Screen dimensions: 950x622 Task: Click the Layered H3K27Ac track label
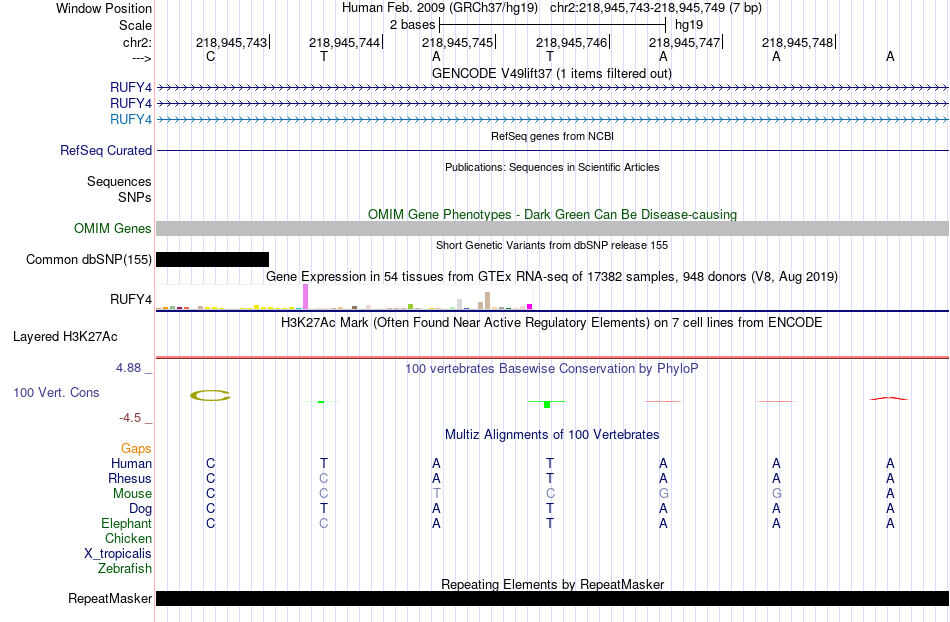click(x=65, y=337)
